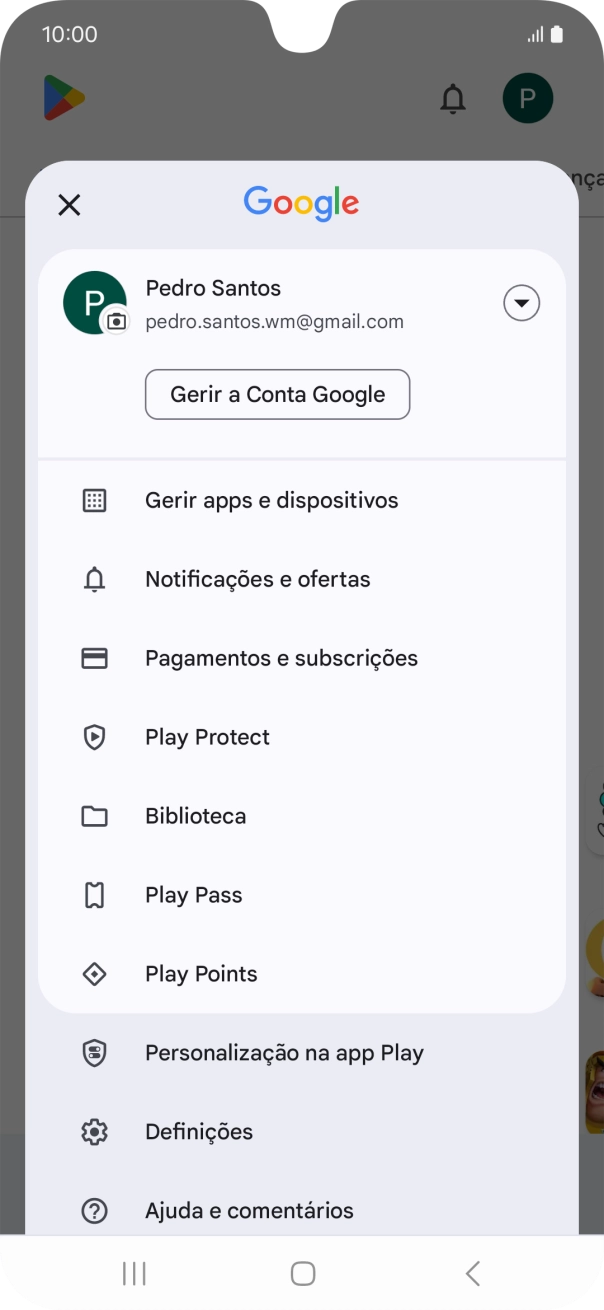604x1310 pixels.
Task: Tap the profile avatar in top bar
Action: point(527,98)
